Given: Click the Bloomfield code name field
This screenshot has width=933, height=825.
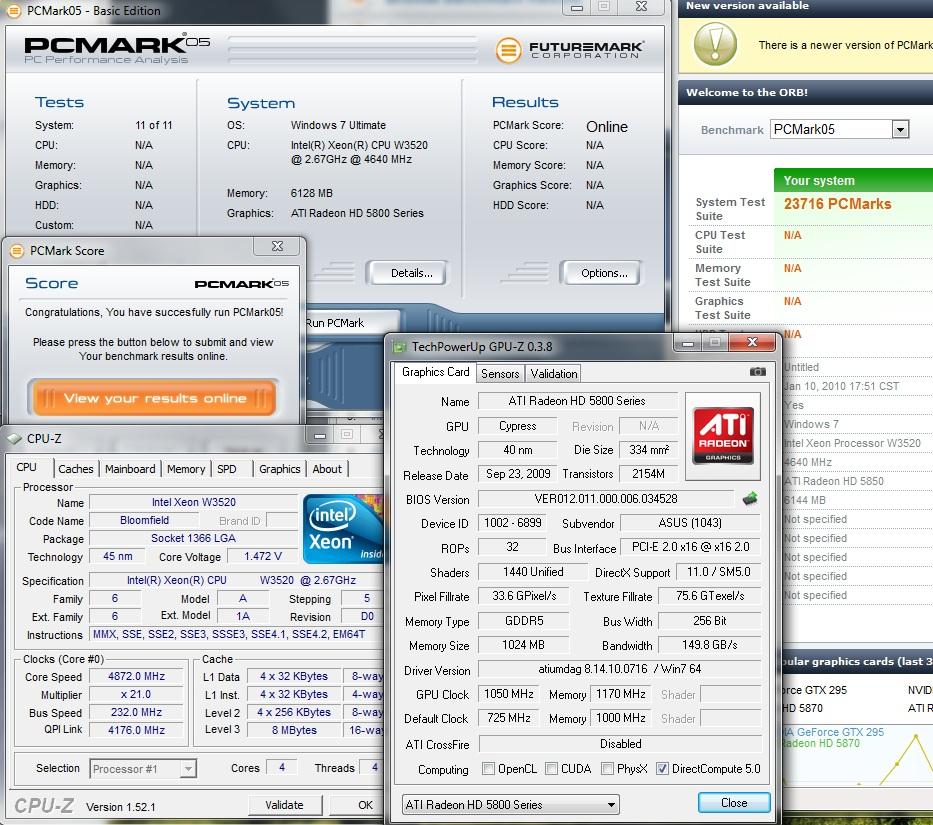Looking at the screenshot, I should (x=145, y=520).
